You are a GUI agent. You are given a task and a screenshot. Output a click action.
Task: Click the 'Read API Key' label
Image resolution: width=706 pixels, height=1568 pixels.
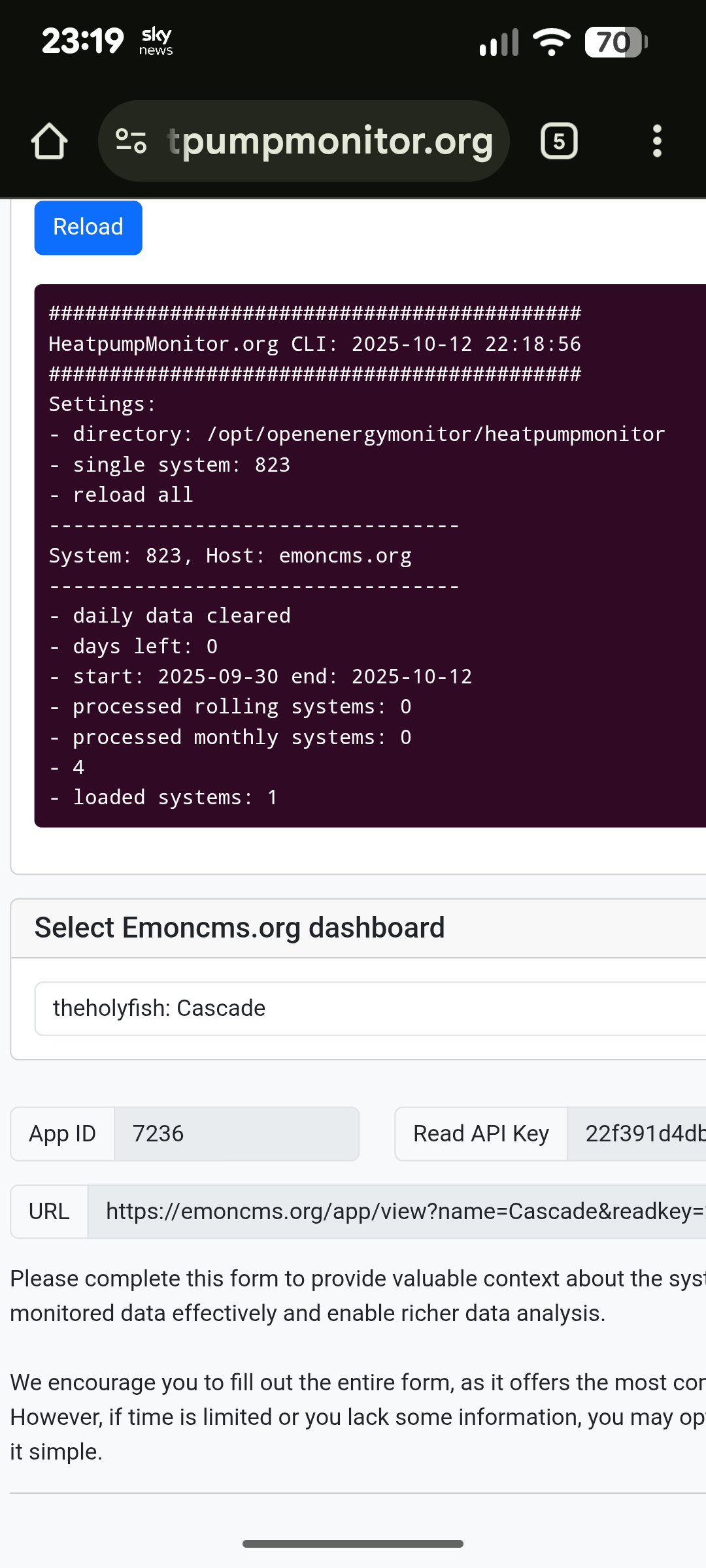(x=480, y=1134)
